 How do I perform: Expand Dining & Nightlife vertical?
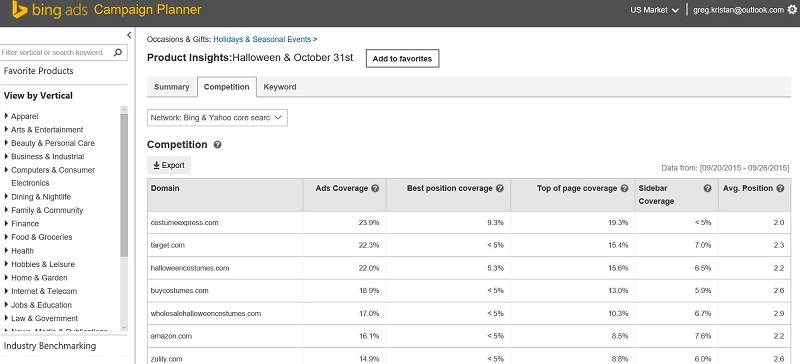coord(6,197)
